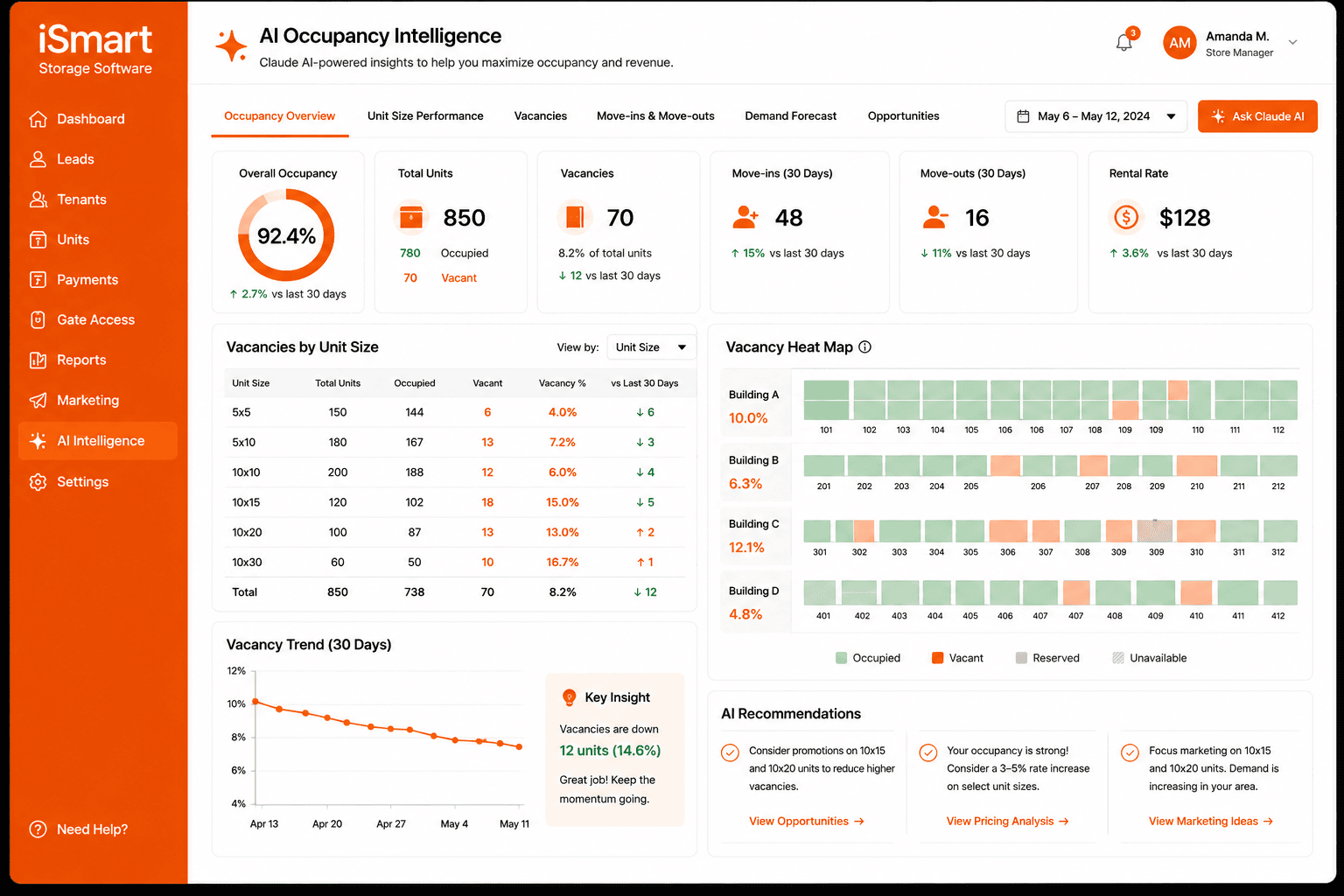Click the Ask Claude AI button
Screen dimensions: 1344x896
[x=1257, y=116]
